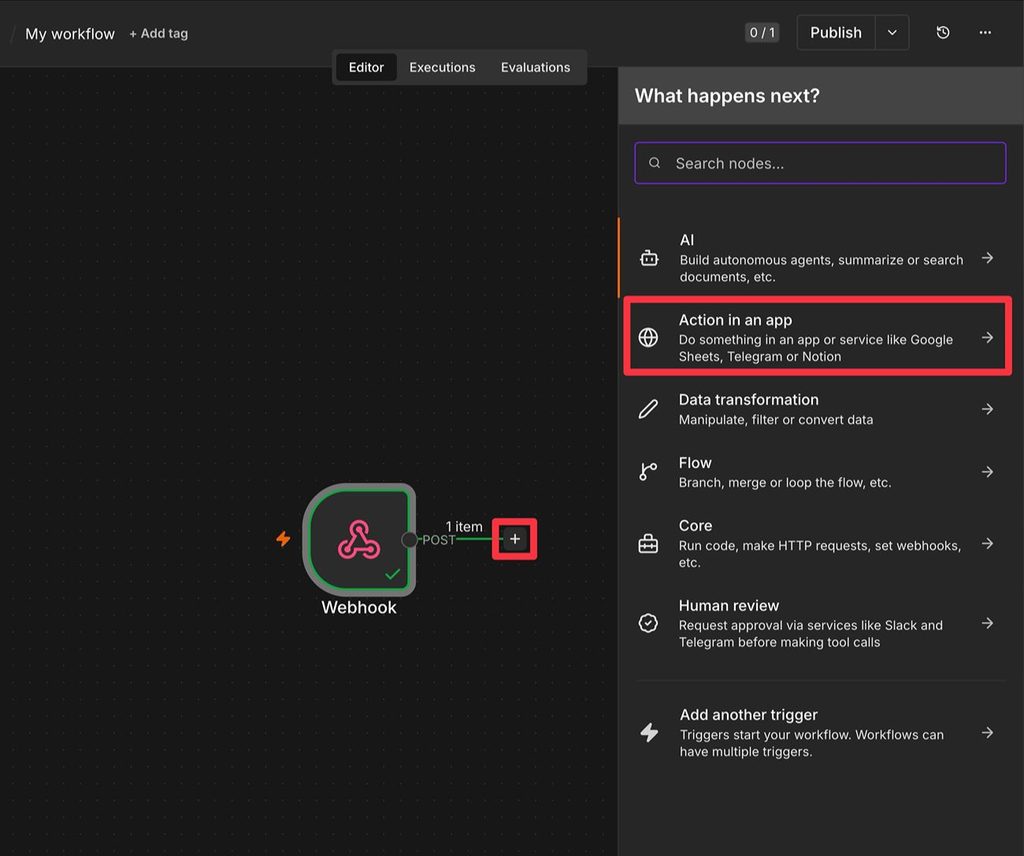
Task: Expand the AI category arrow
Action: tap(987, 259)
